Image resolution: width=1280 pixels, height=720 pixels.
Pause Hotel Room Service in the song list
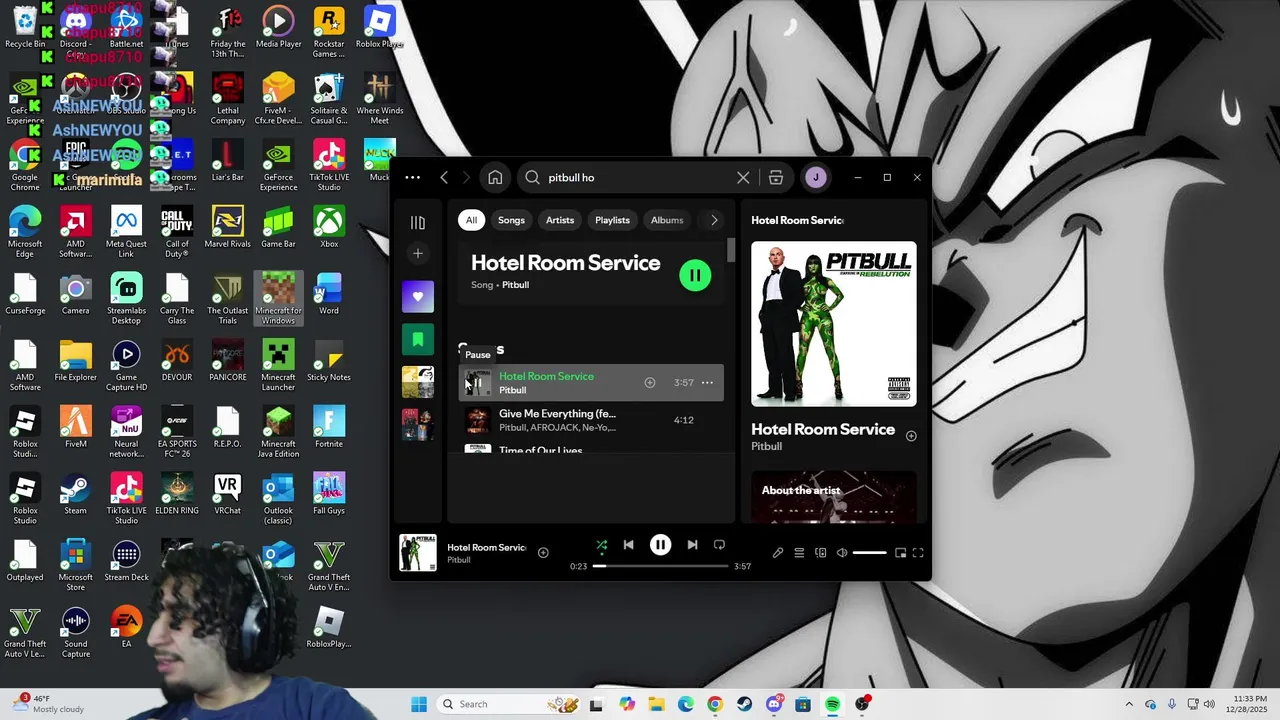point(478,383)
